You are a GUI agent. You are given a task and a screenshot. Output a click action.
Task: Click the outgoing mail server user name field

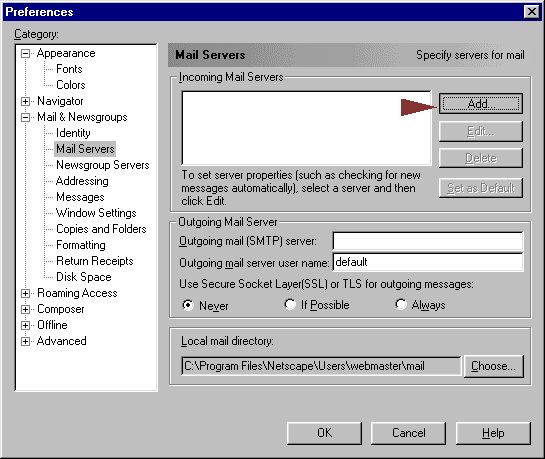tap(428, 262)
